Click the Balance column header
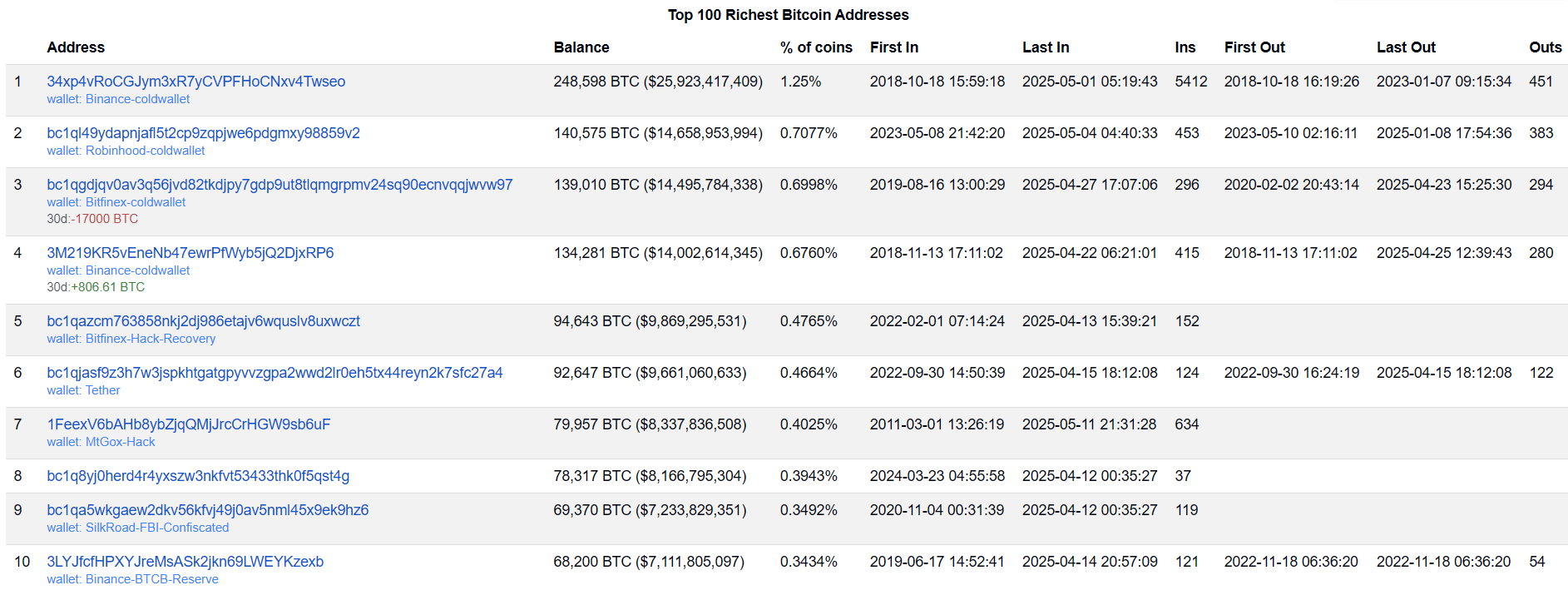The width and height of the screenshot is (1568, 595). [x=581, y=47]
